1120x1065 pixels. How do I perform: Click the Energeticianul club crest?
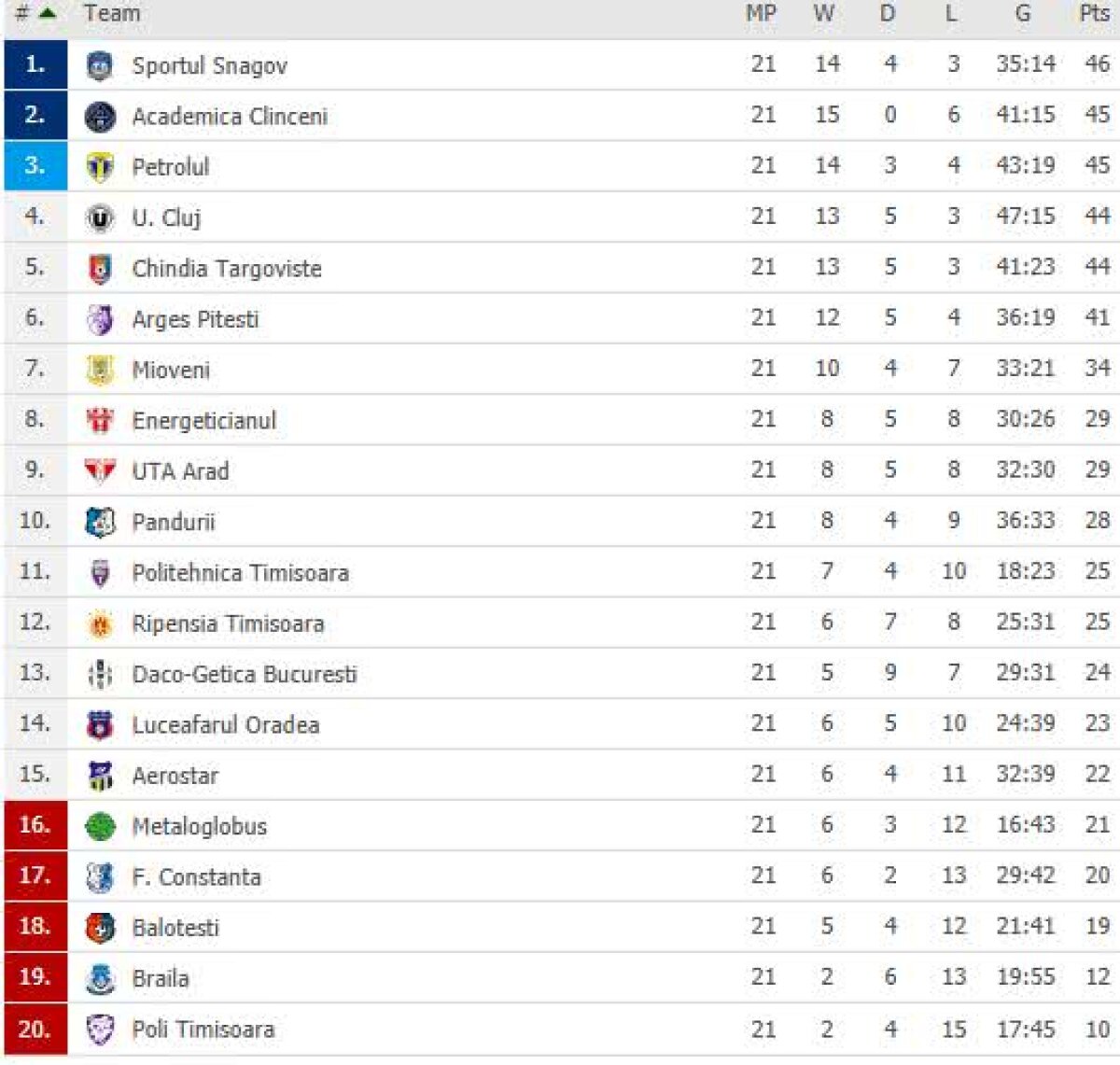pos(100,421)
